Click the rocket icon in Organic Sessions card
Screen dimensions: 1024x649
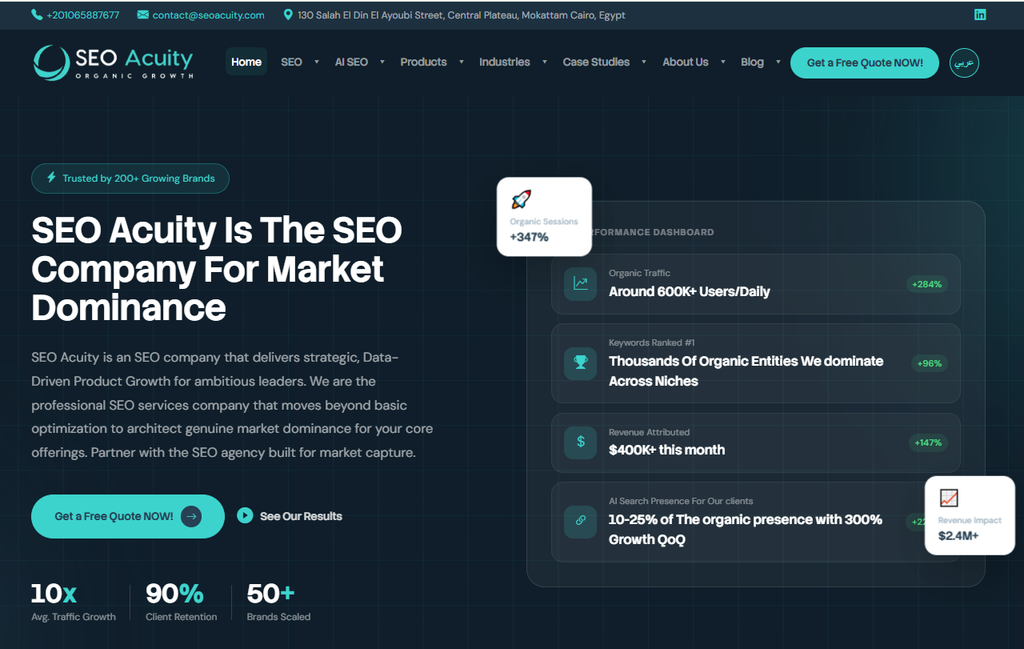tap(521, 199)
